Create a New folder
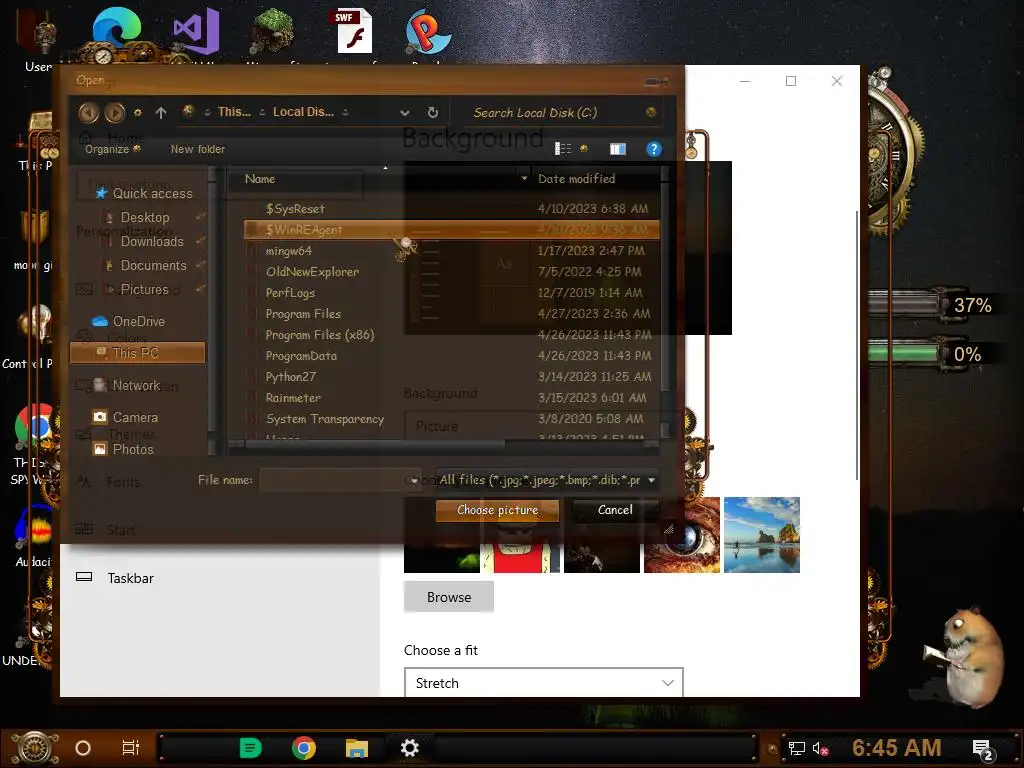The image size is (1024, 768). point(198,149)
